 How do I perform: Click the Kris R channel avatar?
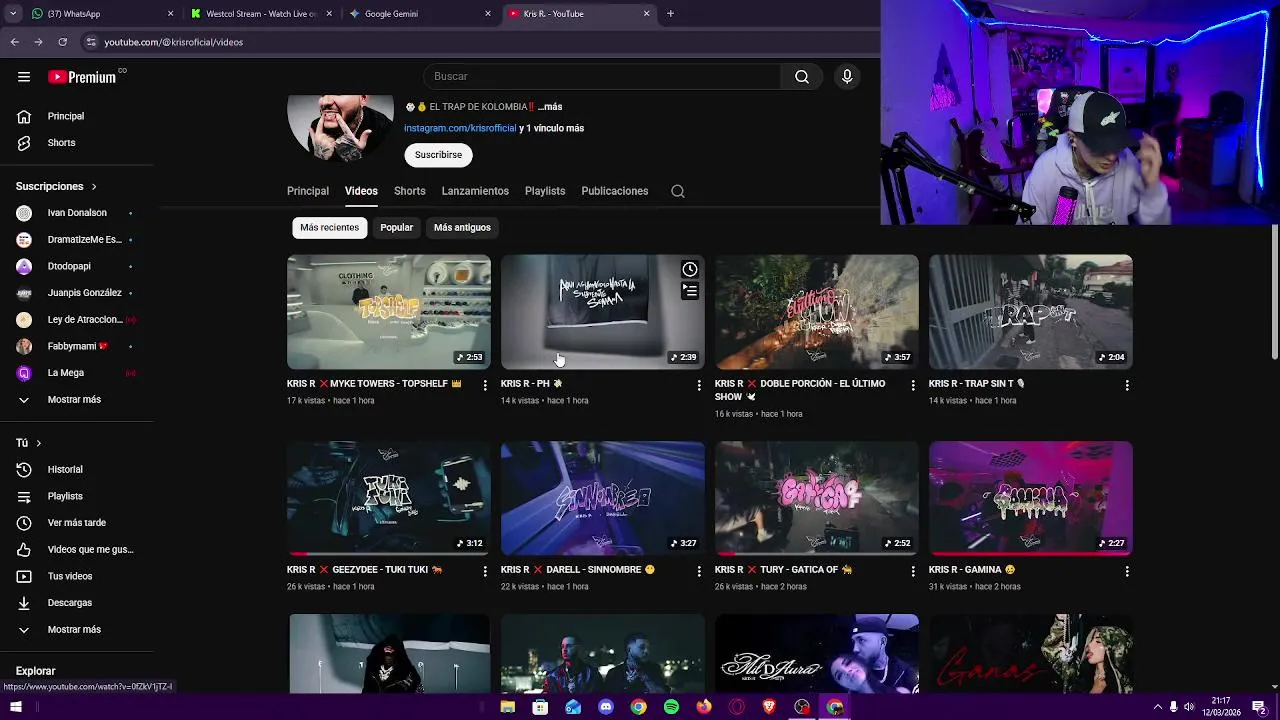coord(340,128)
